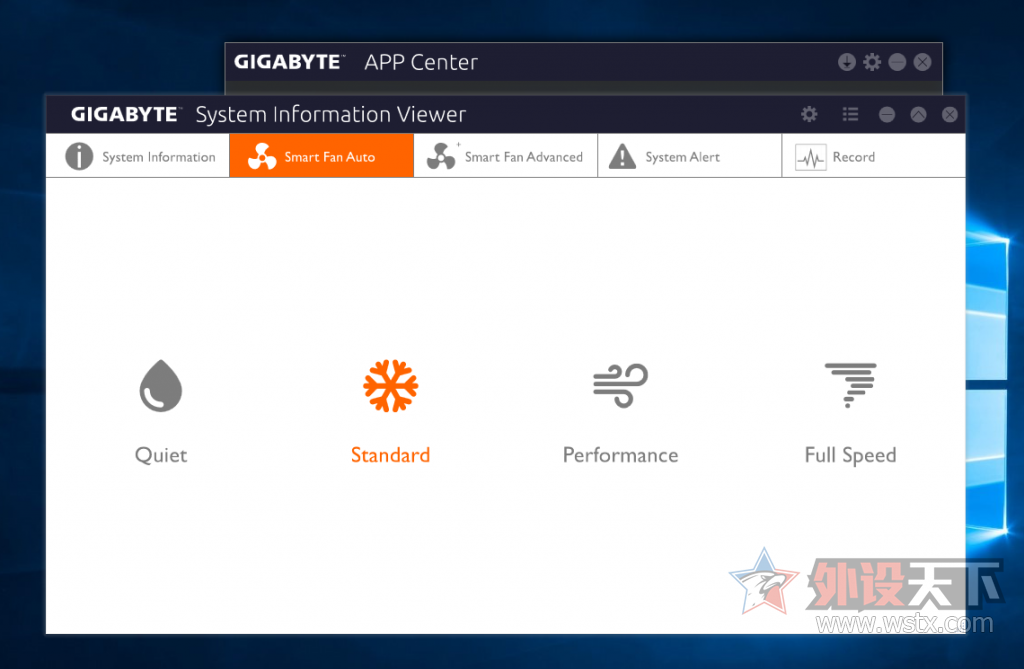Screen dimensions: 1024x669
Task: Activate the Full Speed tornado icon
Action: pos(850,385)
